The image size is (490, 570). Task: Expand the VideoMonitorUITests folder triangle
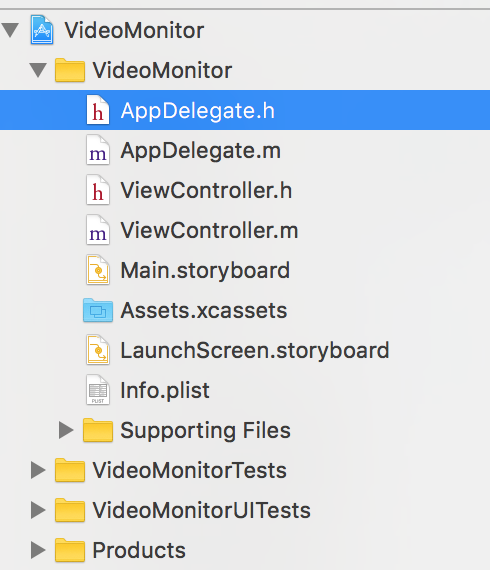tap(38, 510)
